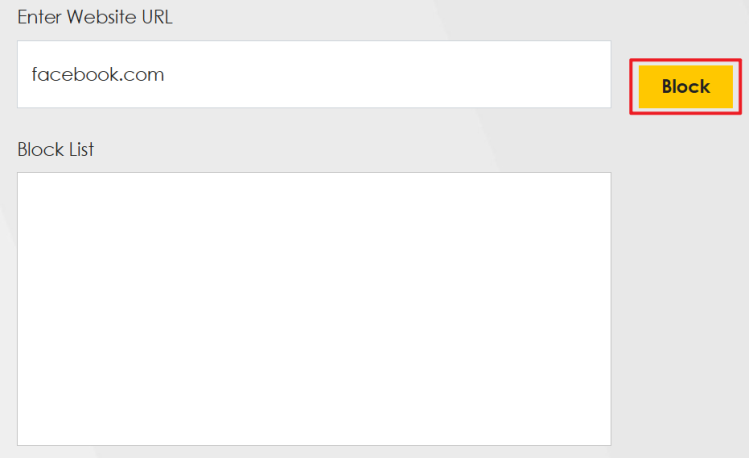Focus the Enter Website URL field
Image resolution: width=749 pixels, height=458 pixels.
click(x=314, y=74)
